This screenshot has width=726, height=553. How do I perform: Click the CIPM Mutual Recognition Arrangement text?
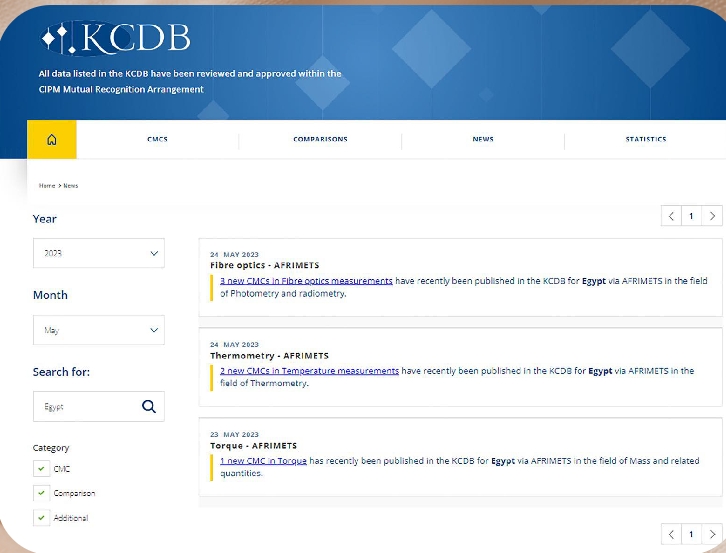coord(121,89)
